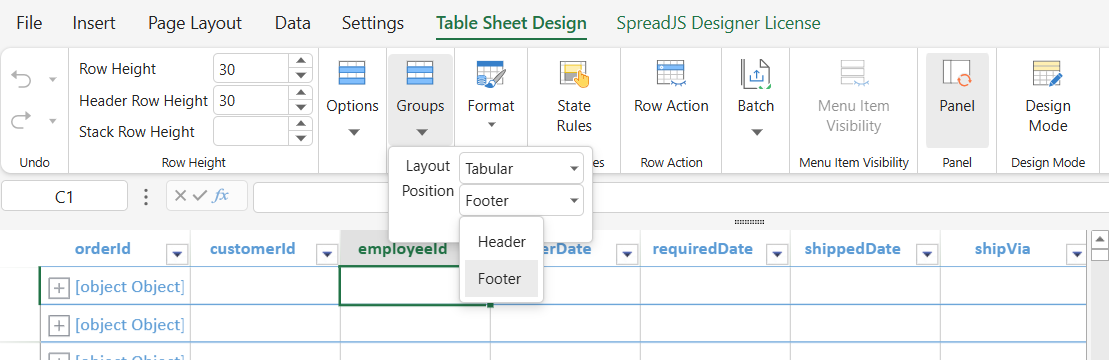Viewport: 1109px width, 360px height.
Task: Click the Design Mode icon
Action: point(1047,74)
